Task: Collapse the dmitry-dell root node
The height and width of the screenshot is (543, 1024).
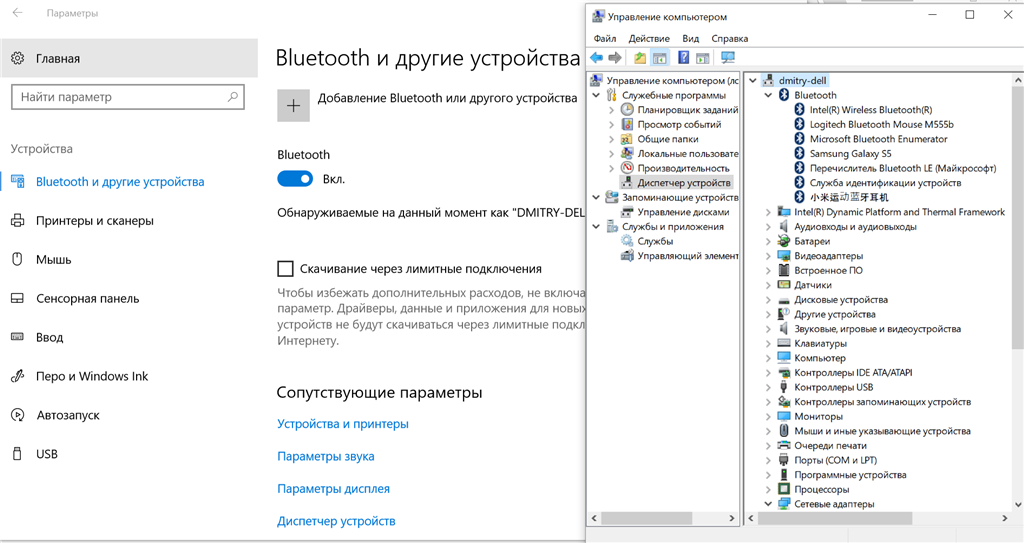Action: (753, 80)
